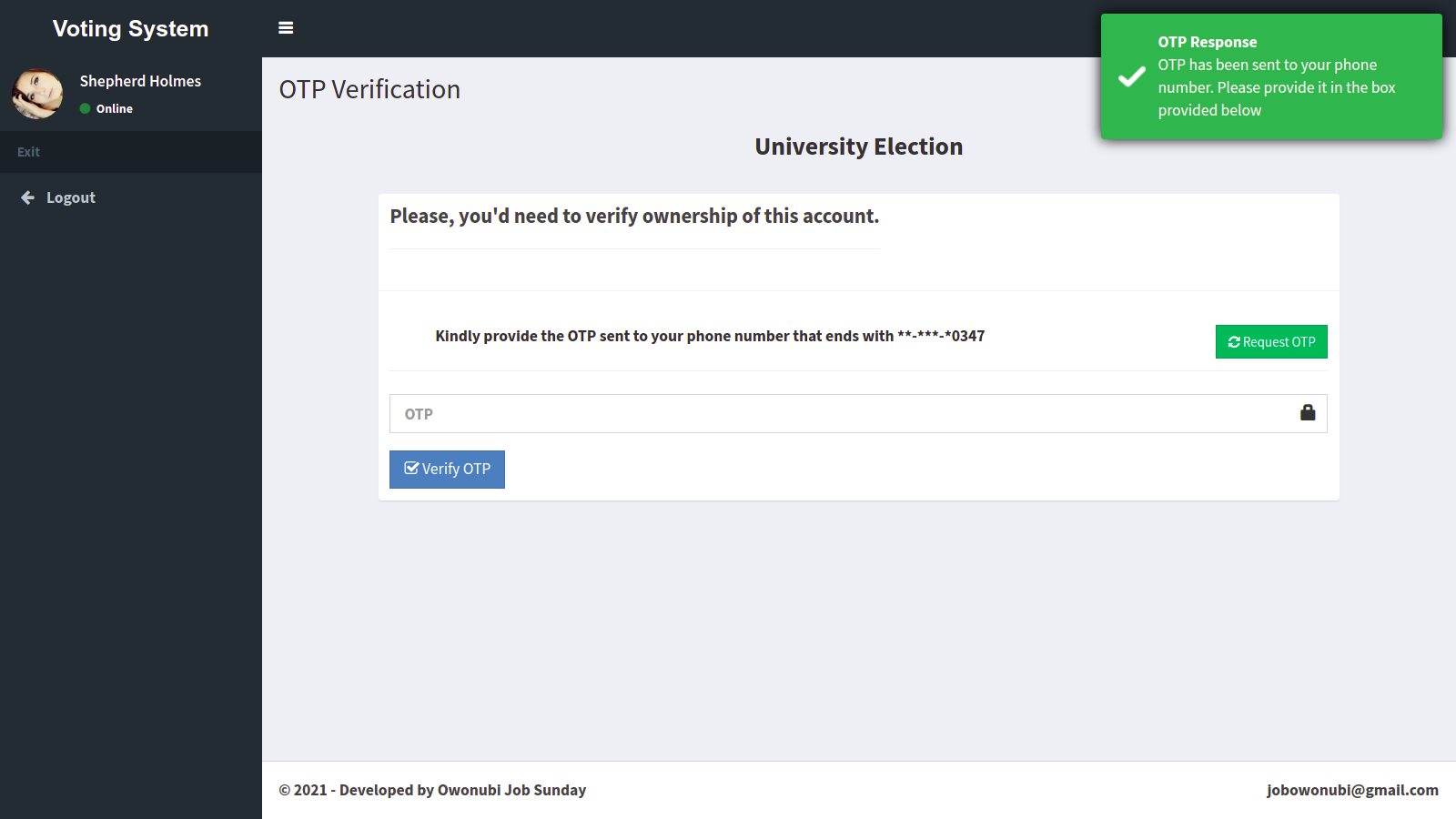This screenshot has height=819, width=1456.
Task: Click the University Election title
Action: (858, 147)
